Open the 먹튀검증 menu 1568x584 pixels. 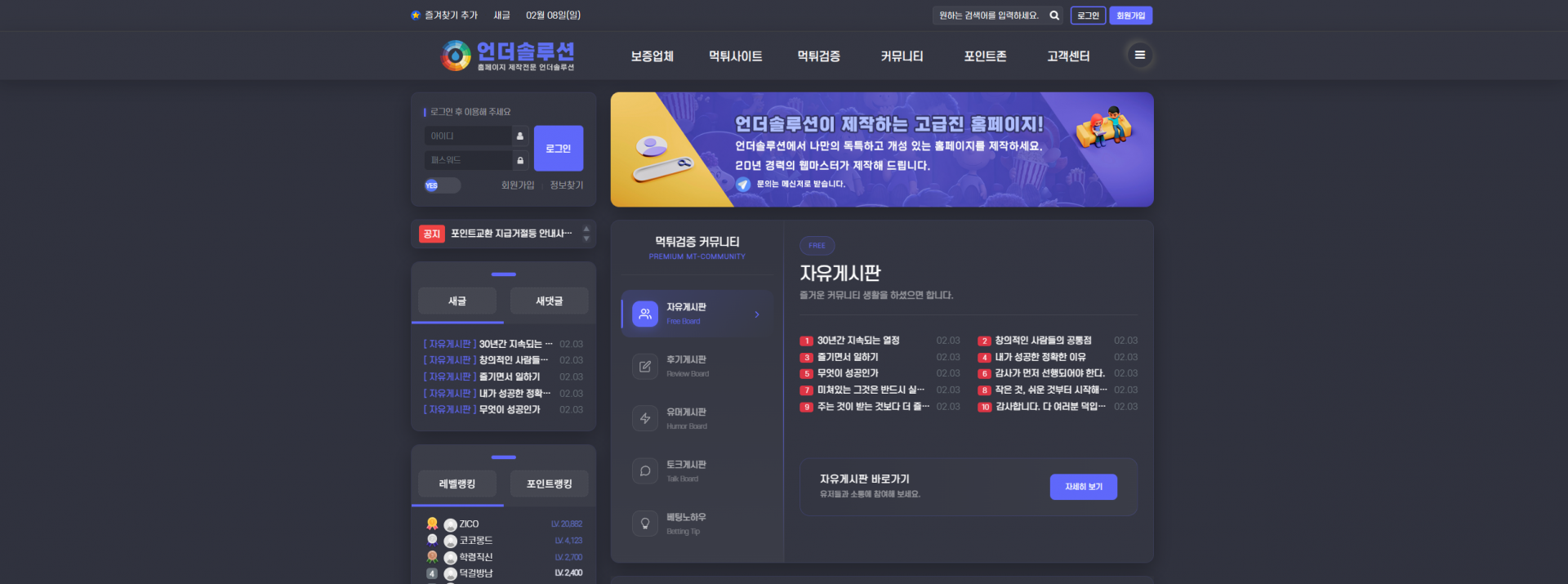click(818, 56)
